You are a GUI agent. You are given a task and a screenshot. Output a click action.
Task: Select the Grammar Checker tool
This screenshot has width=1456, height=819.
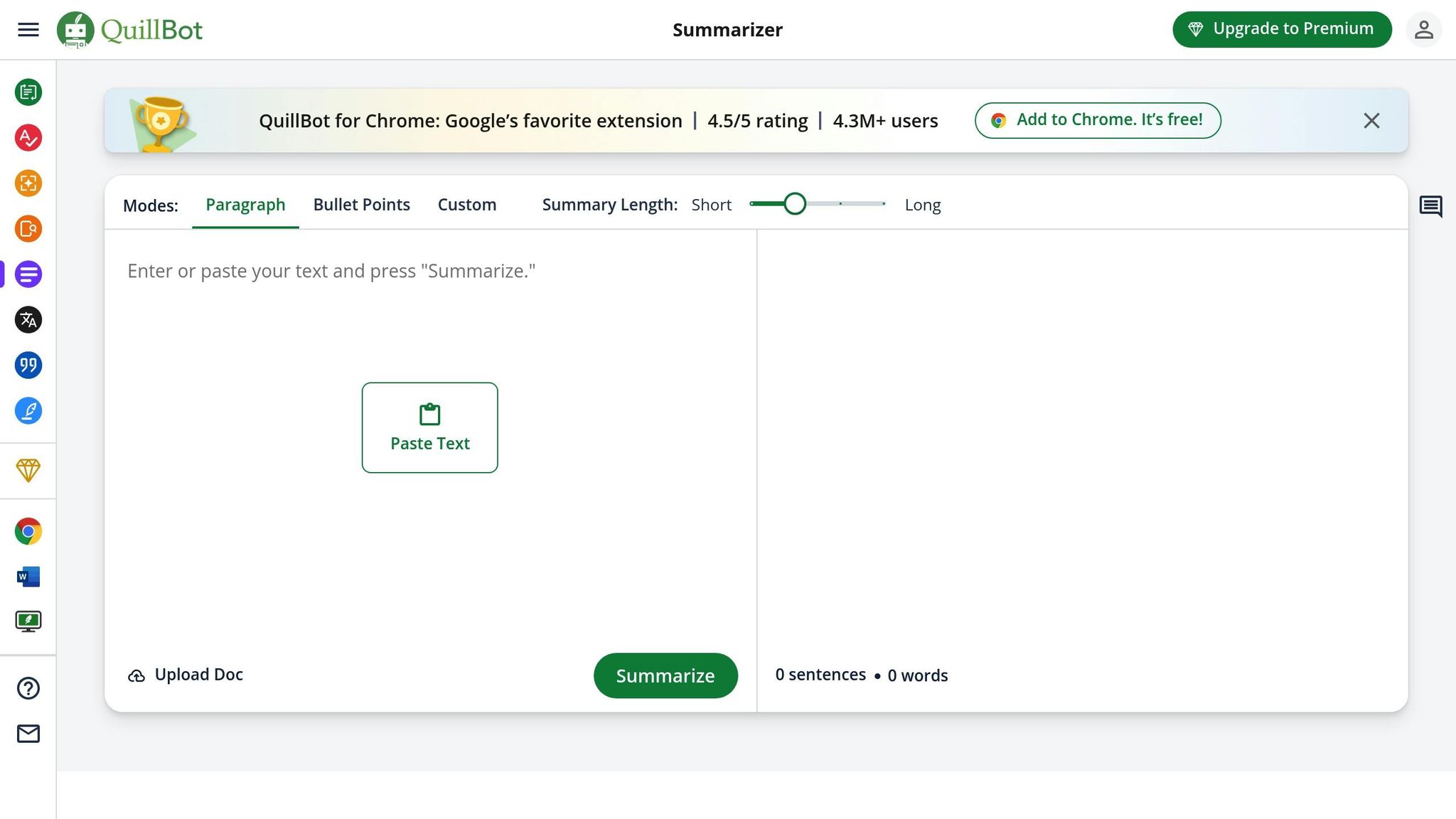click(28, 138)
